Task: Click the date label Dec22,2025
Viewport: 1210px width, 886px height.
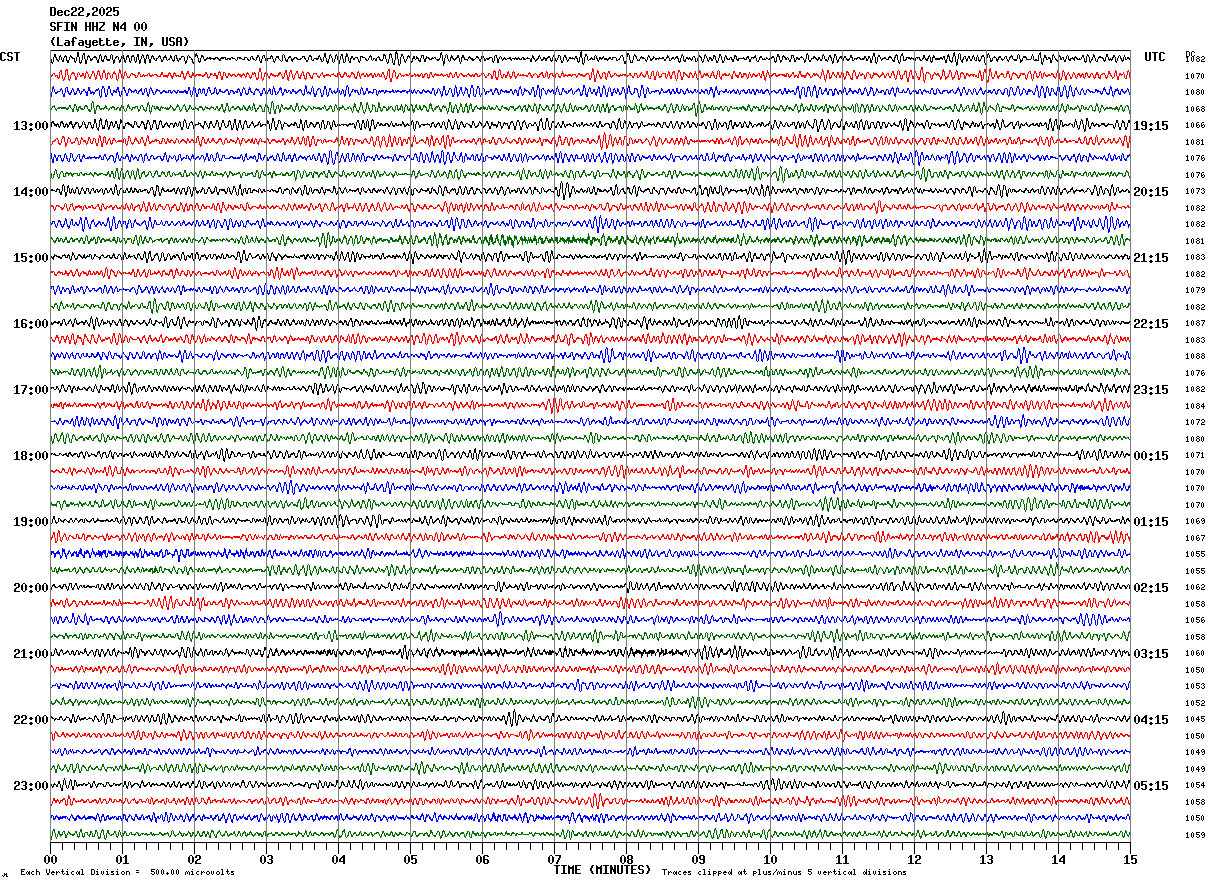Action: [x=84, y=12]
